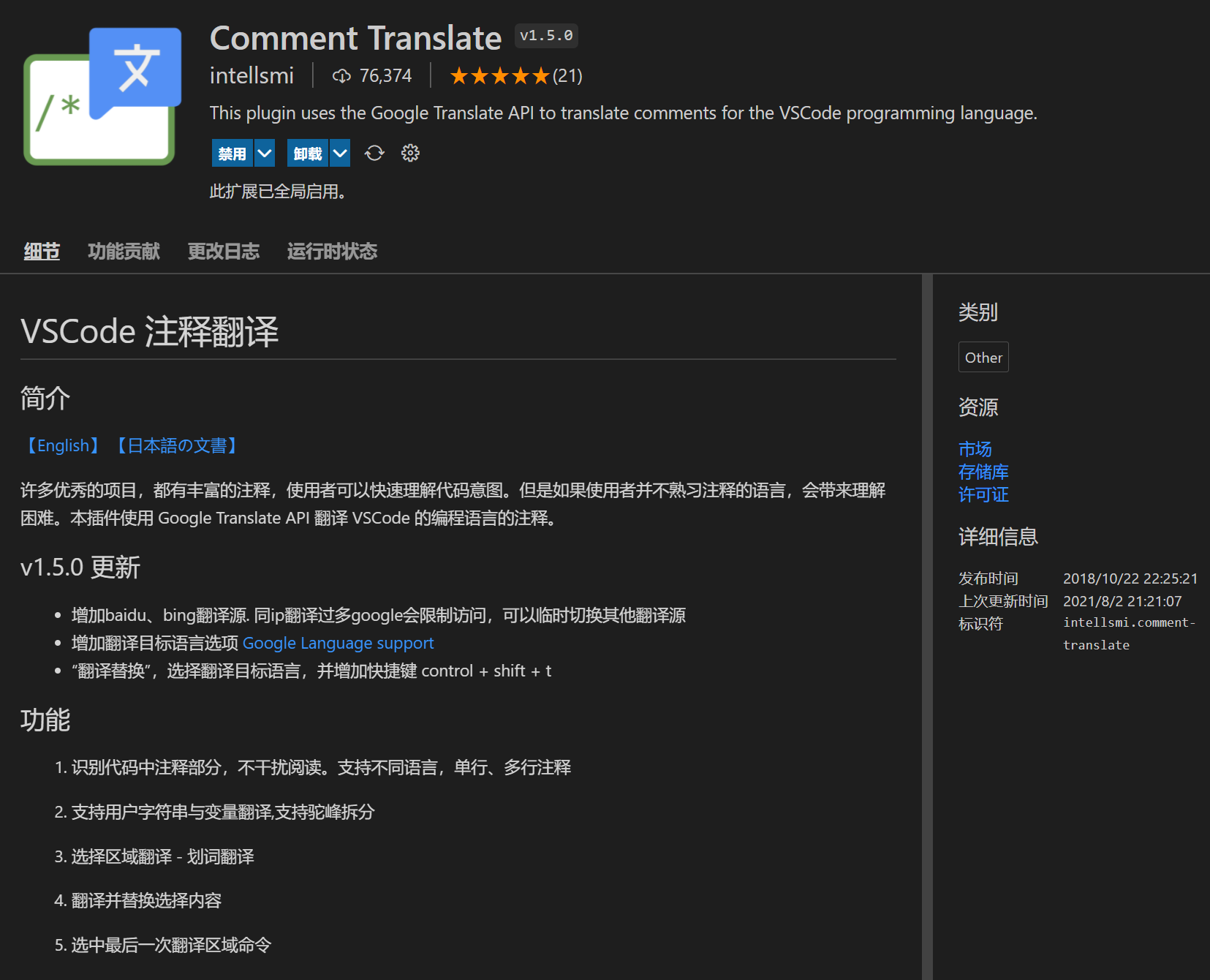Click the Comment Translate extension icon

[x=100, y=95]
